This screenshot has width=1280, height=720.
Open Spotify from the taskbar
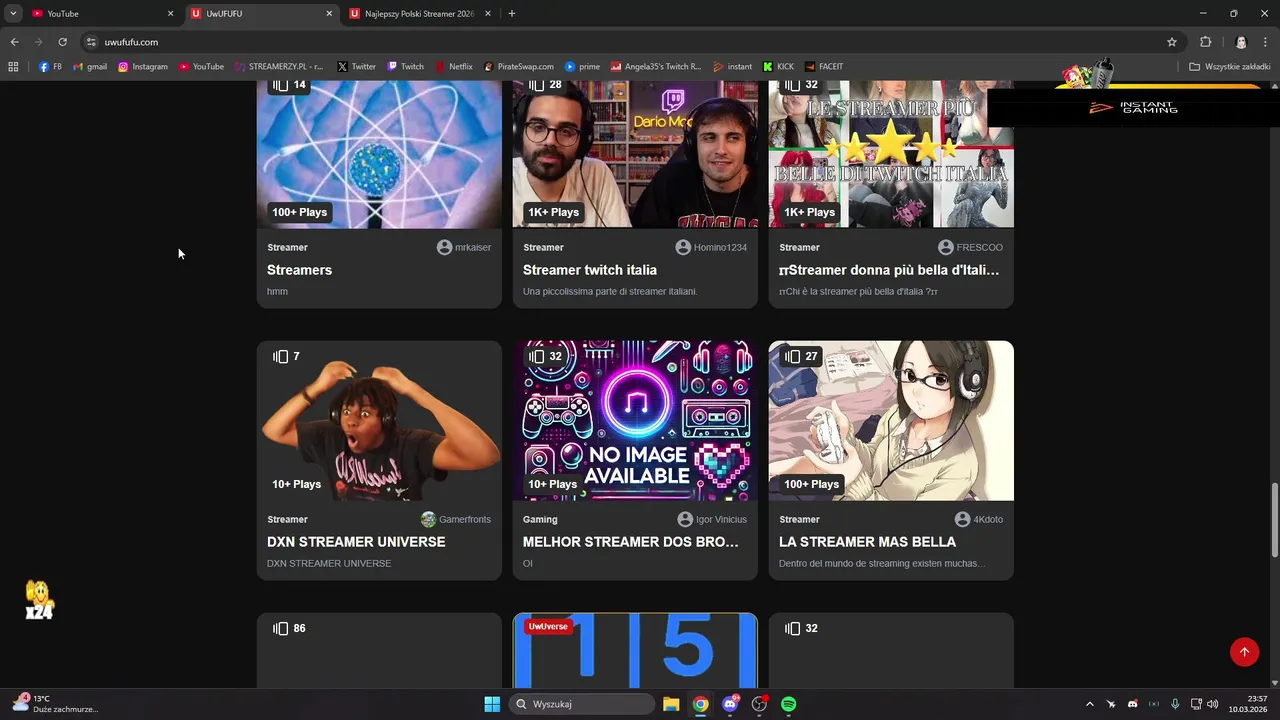[789, 704]
